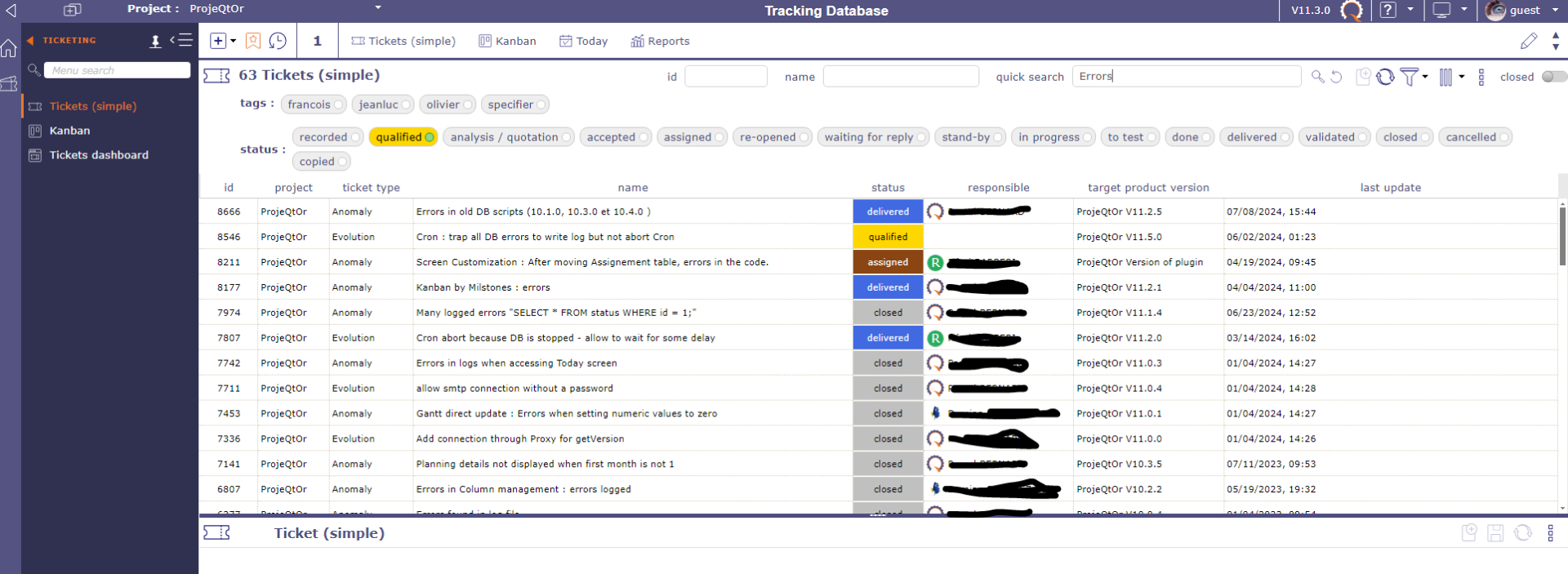Click the help question mark icon

(1388, 11)
